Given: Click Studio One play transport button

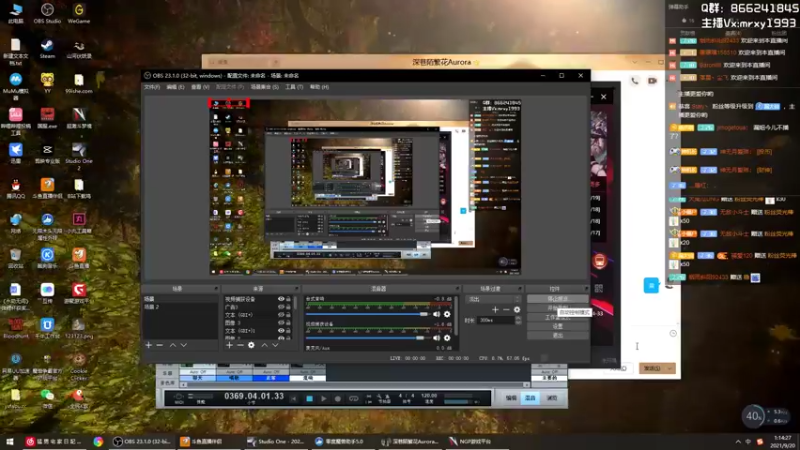Looking at the screenshot, I should click(x=323, y=398).
